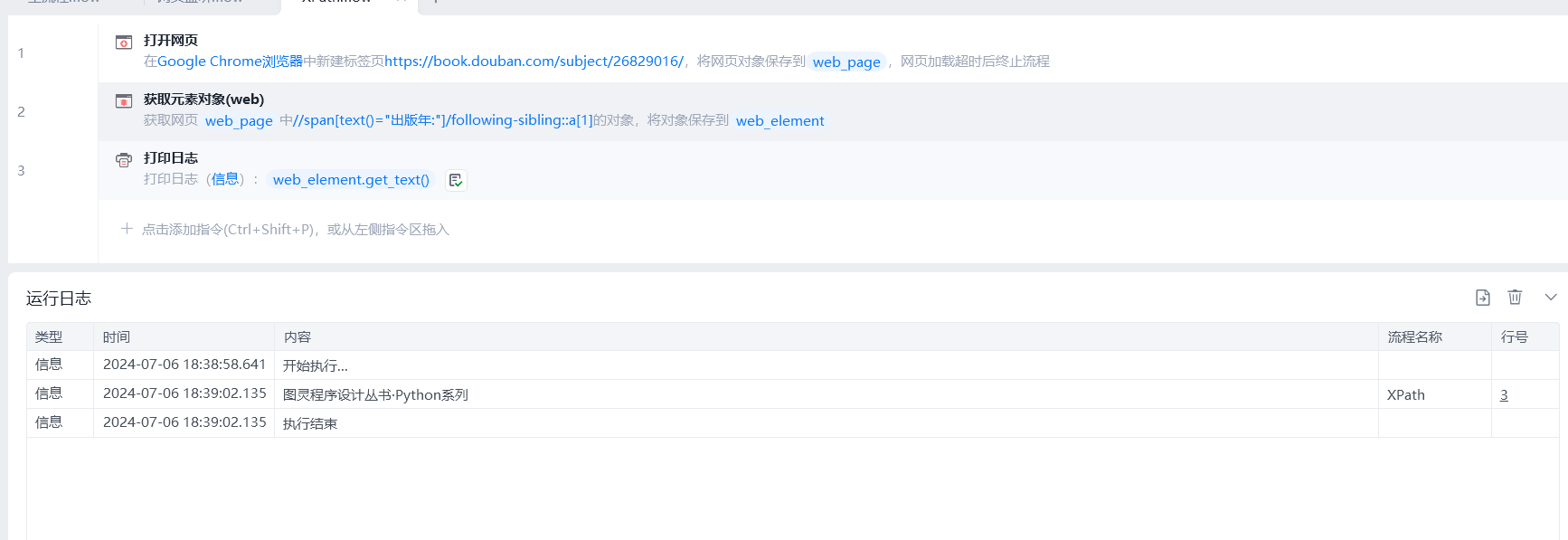Image resolution: width=1568 pixels, height=540 pixels.
Task: Edit the XPath expression //span[text()="出版年:"]
Action: click(x=443, y=120)
